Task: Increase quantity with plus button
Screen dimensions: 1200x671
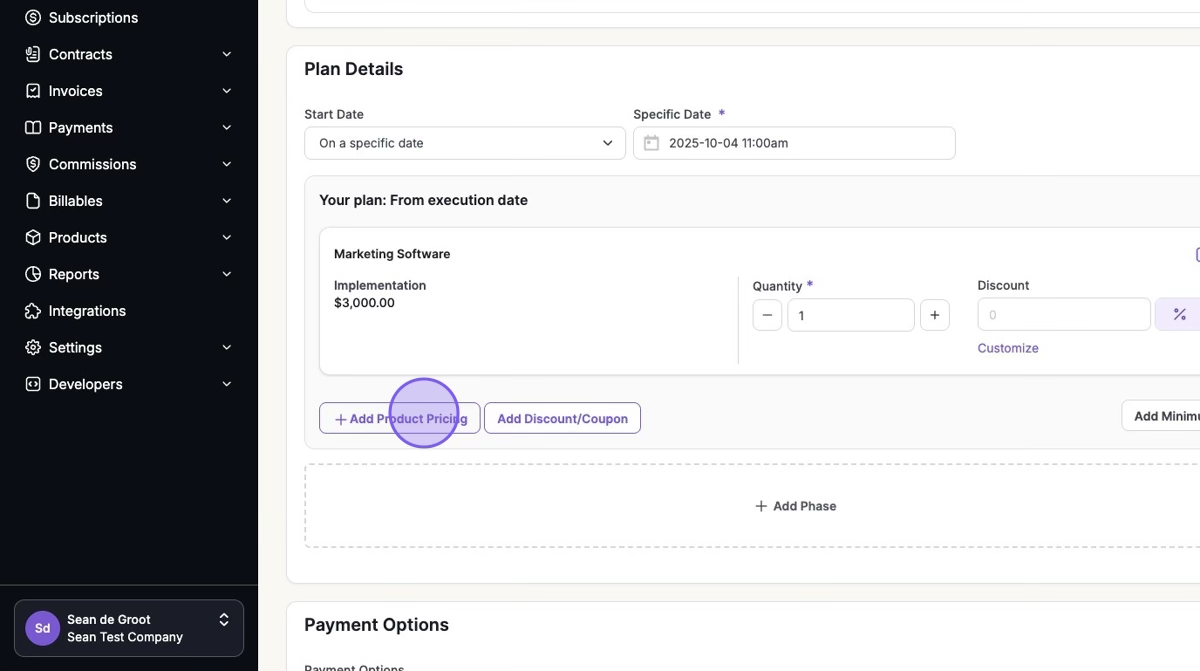Action: (934, 315)
